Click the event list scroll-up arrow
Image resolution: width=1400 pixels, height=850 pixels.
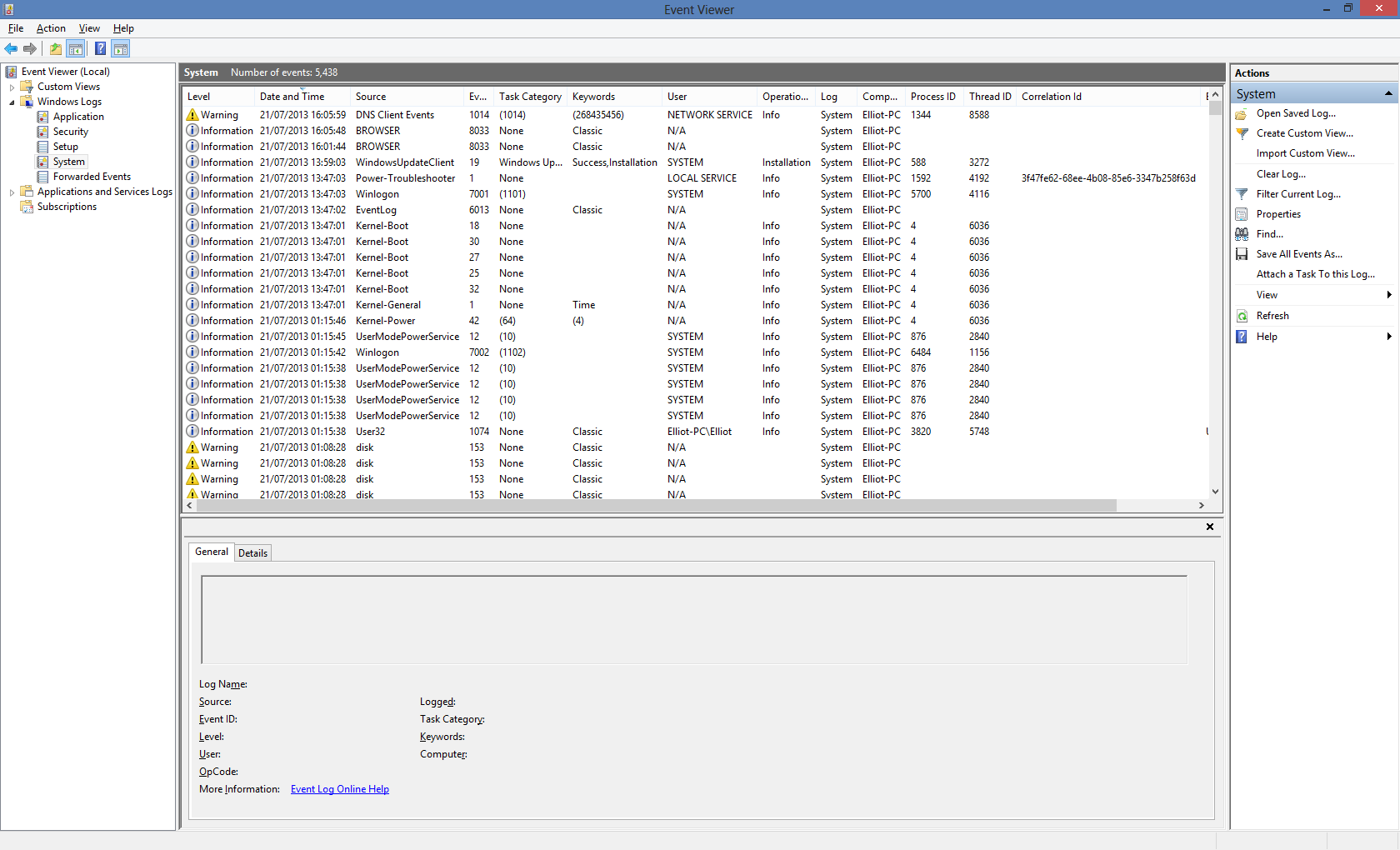point(1215,95)
